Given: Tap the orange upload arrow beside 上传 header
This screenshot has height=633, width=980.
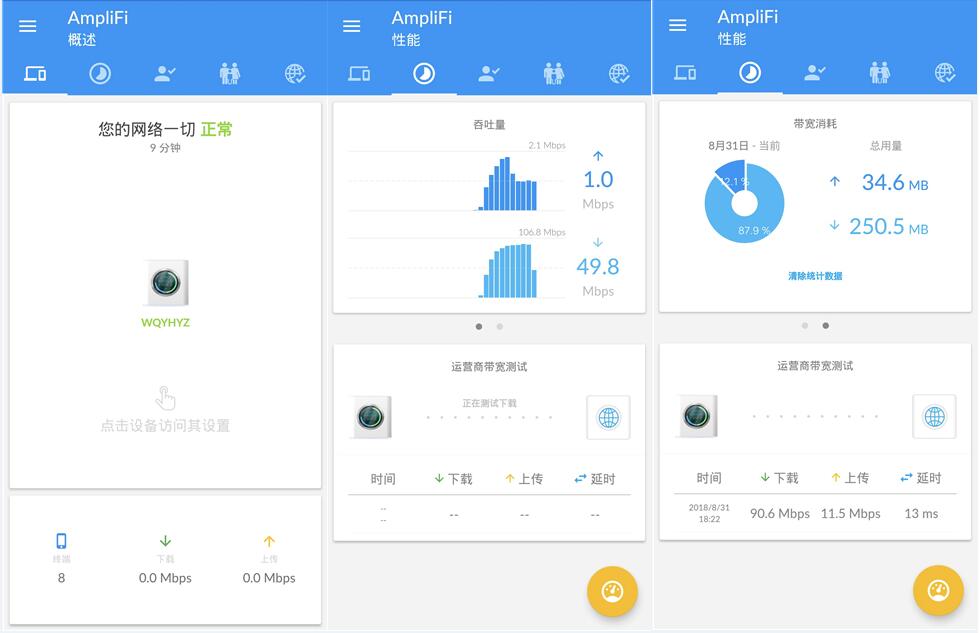Looking at the screenshot, I should tap(513, 478).
